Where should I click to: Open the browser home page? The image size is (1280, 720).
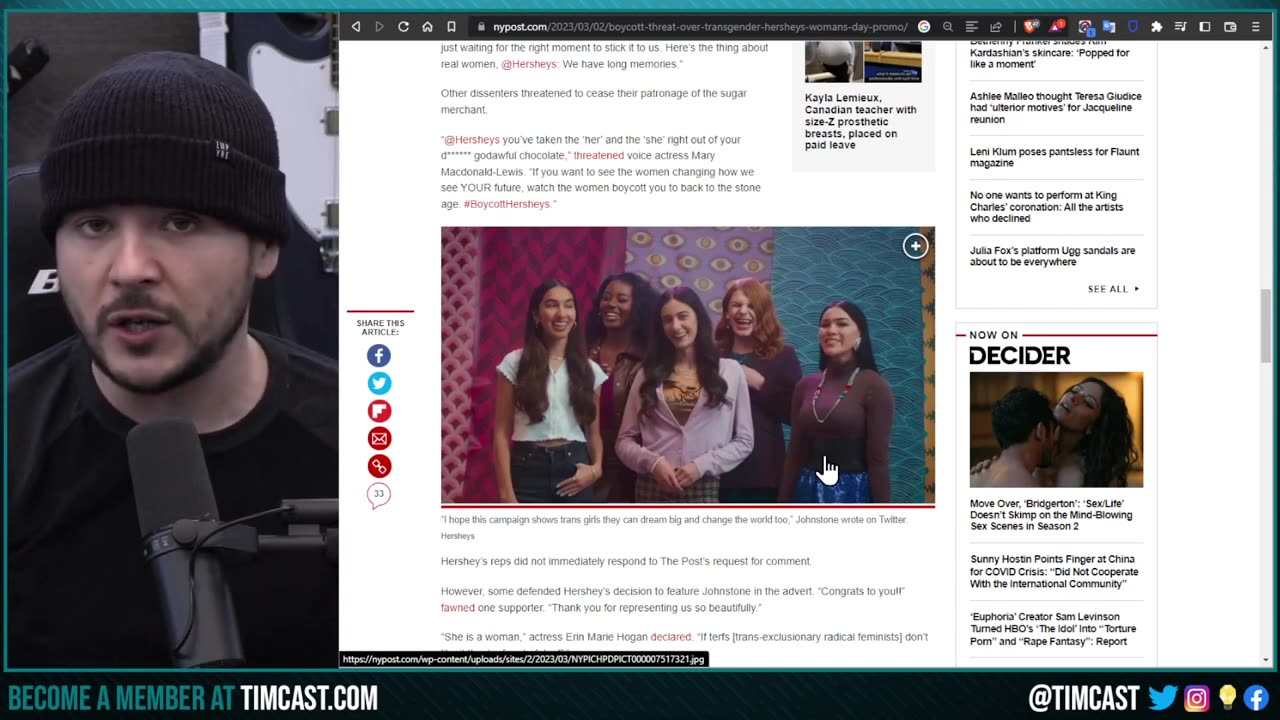pyautogui.click(x=427, y=27)
